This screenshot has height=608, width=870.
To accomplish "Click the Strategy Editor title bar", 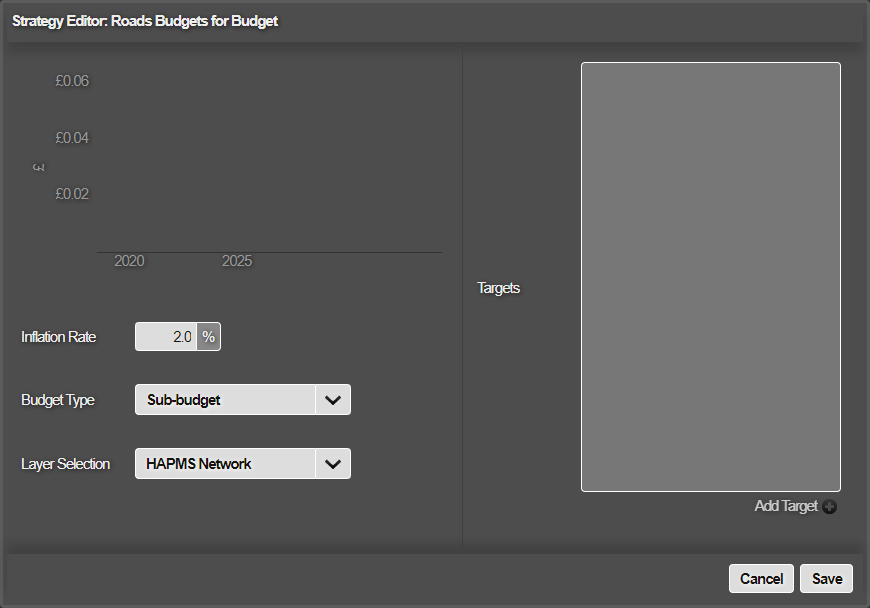I will point(435,21).
